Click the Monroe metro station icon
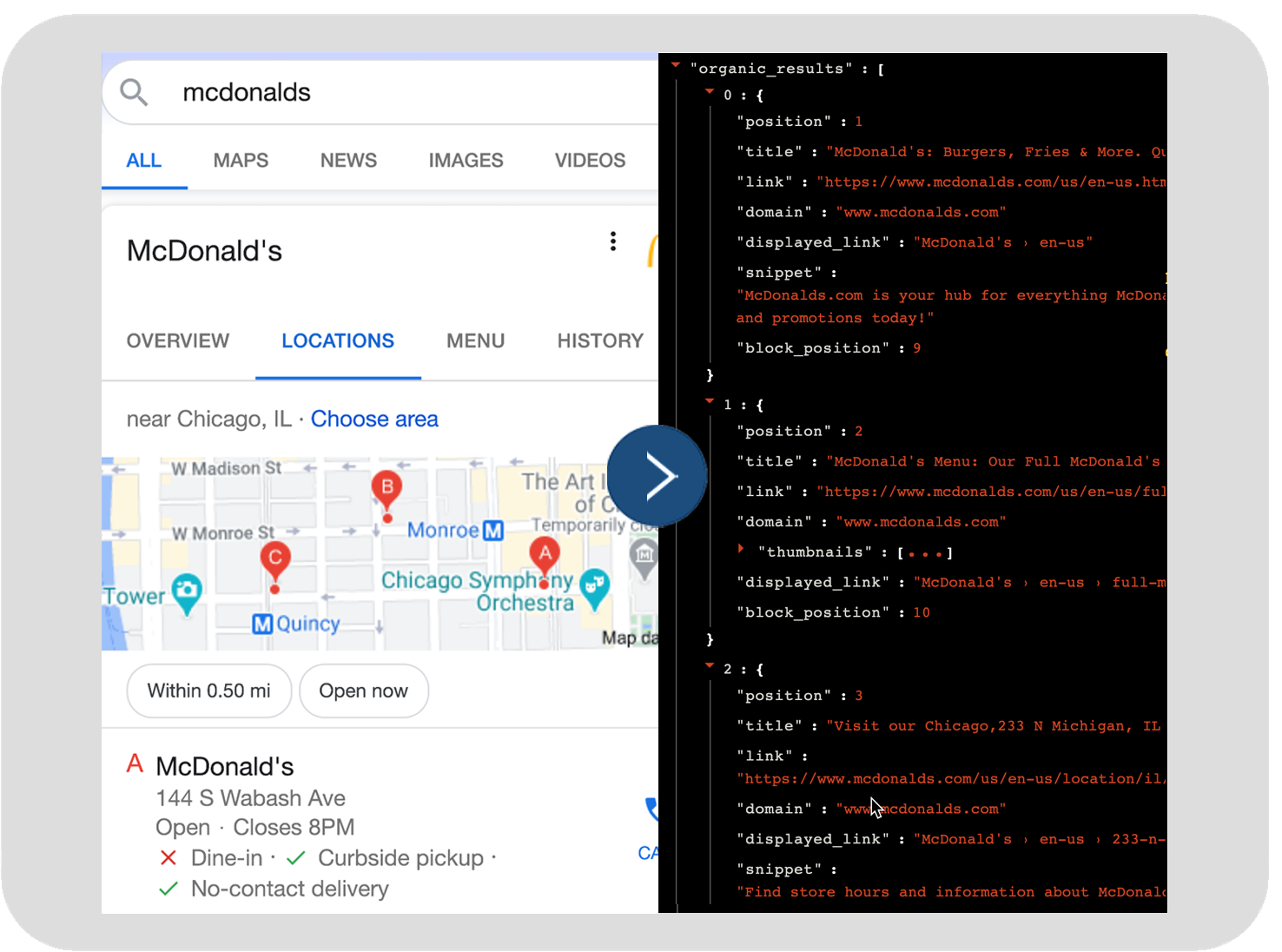The image size is (1282, 952). [493, 530]
